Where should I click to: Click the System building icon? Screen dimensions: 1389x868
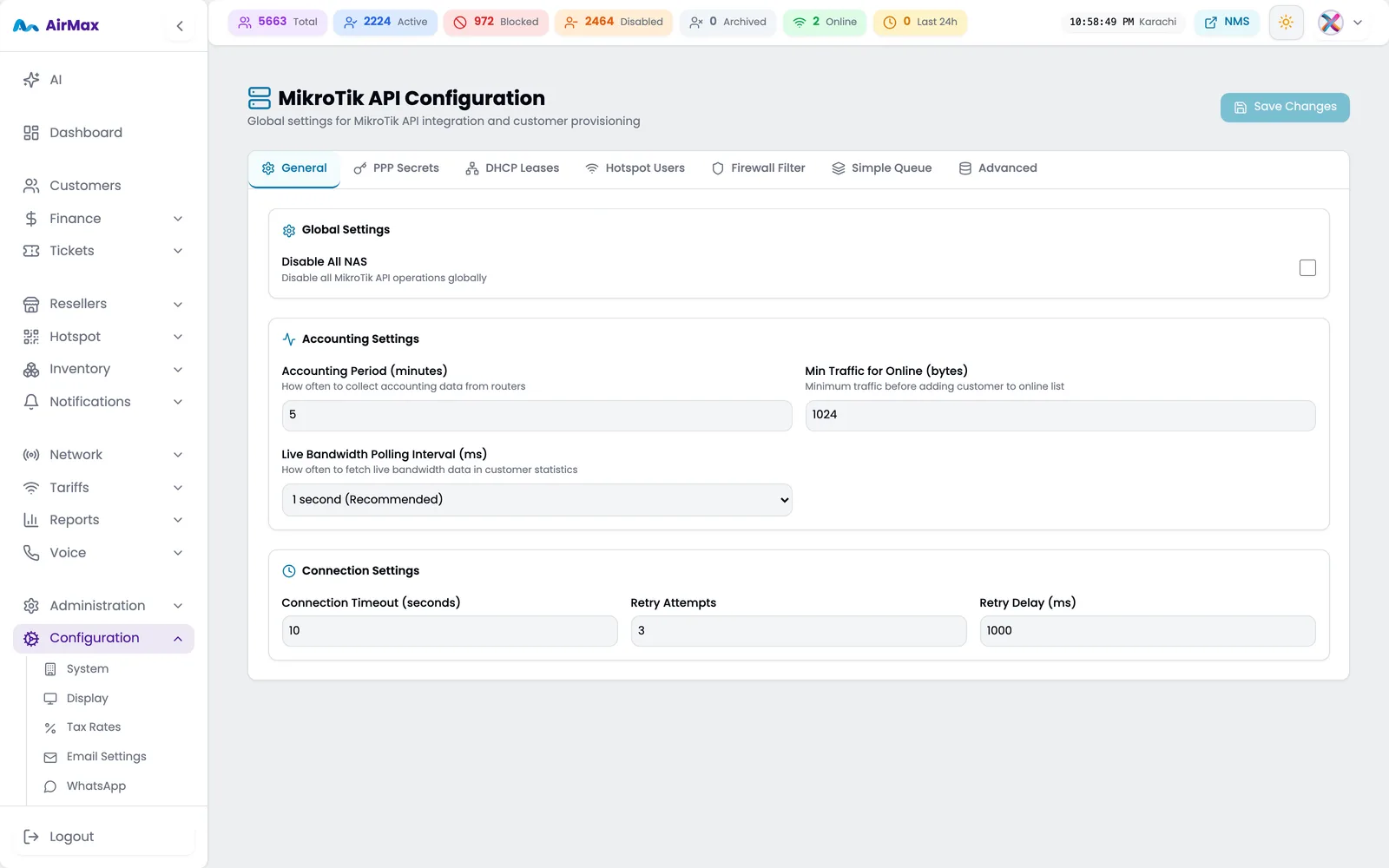click(50, 669)
